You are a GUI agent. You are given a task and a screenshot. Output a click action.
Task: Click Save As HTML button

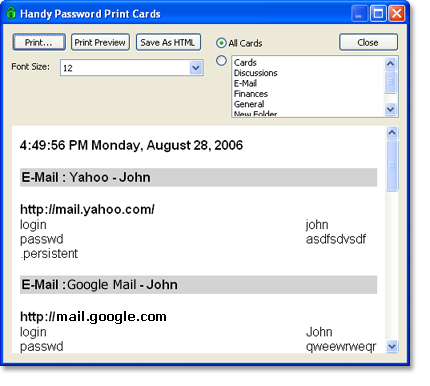click(168, 42)
